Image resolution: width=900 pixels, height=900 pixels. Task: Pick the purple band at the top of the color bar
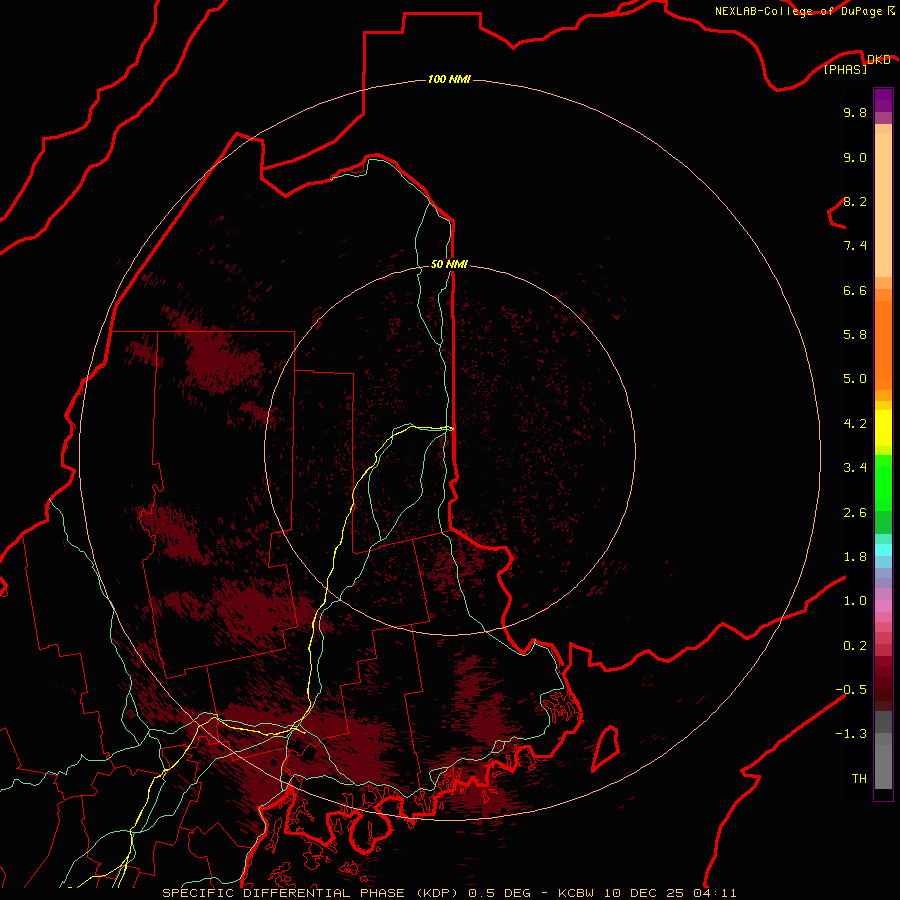[883, 100]
